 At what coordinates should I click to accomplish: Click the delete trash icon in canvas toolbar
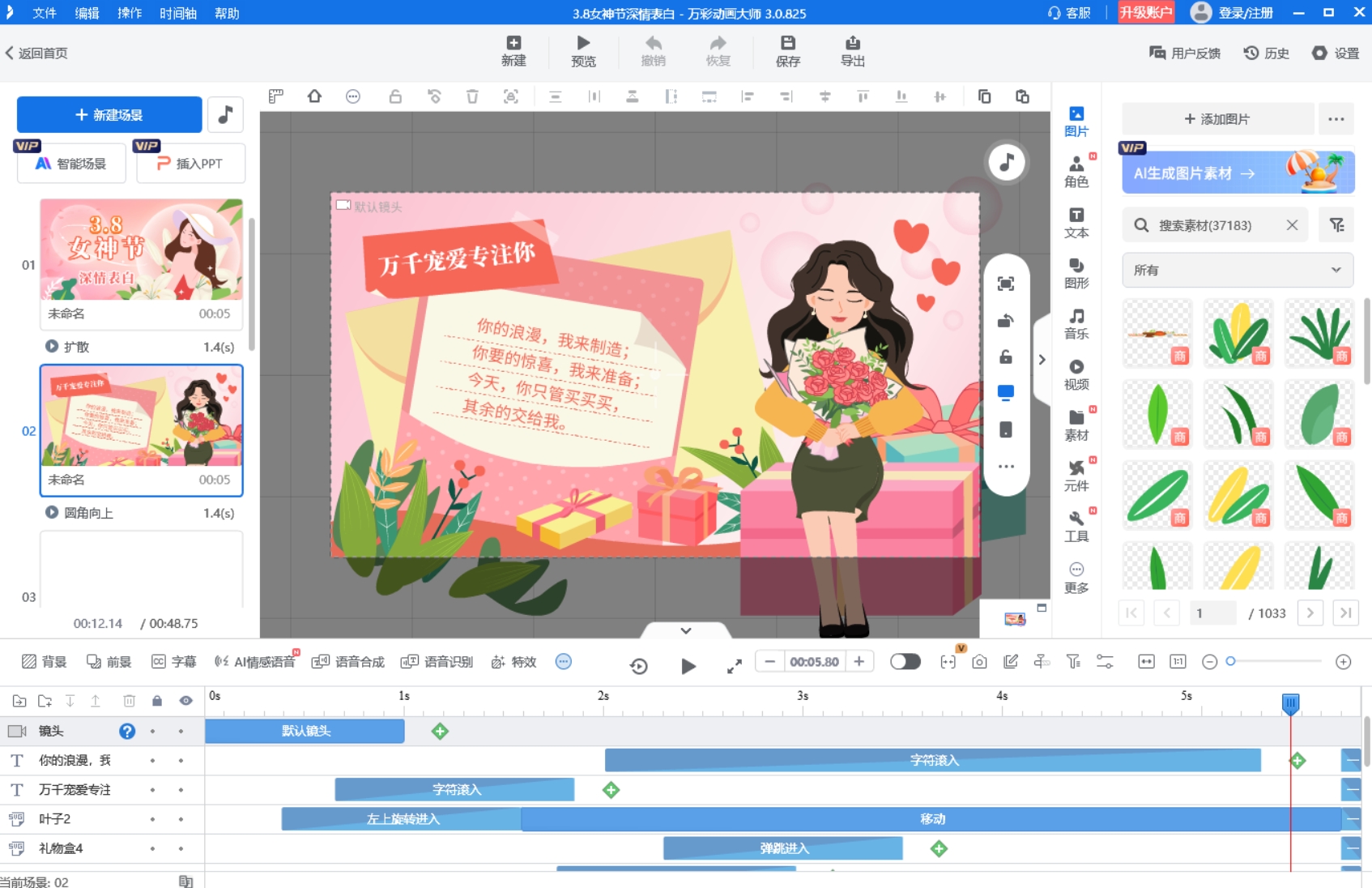472,96
